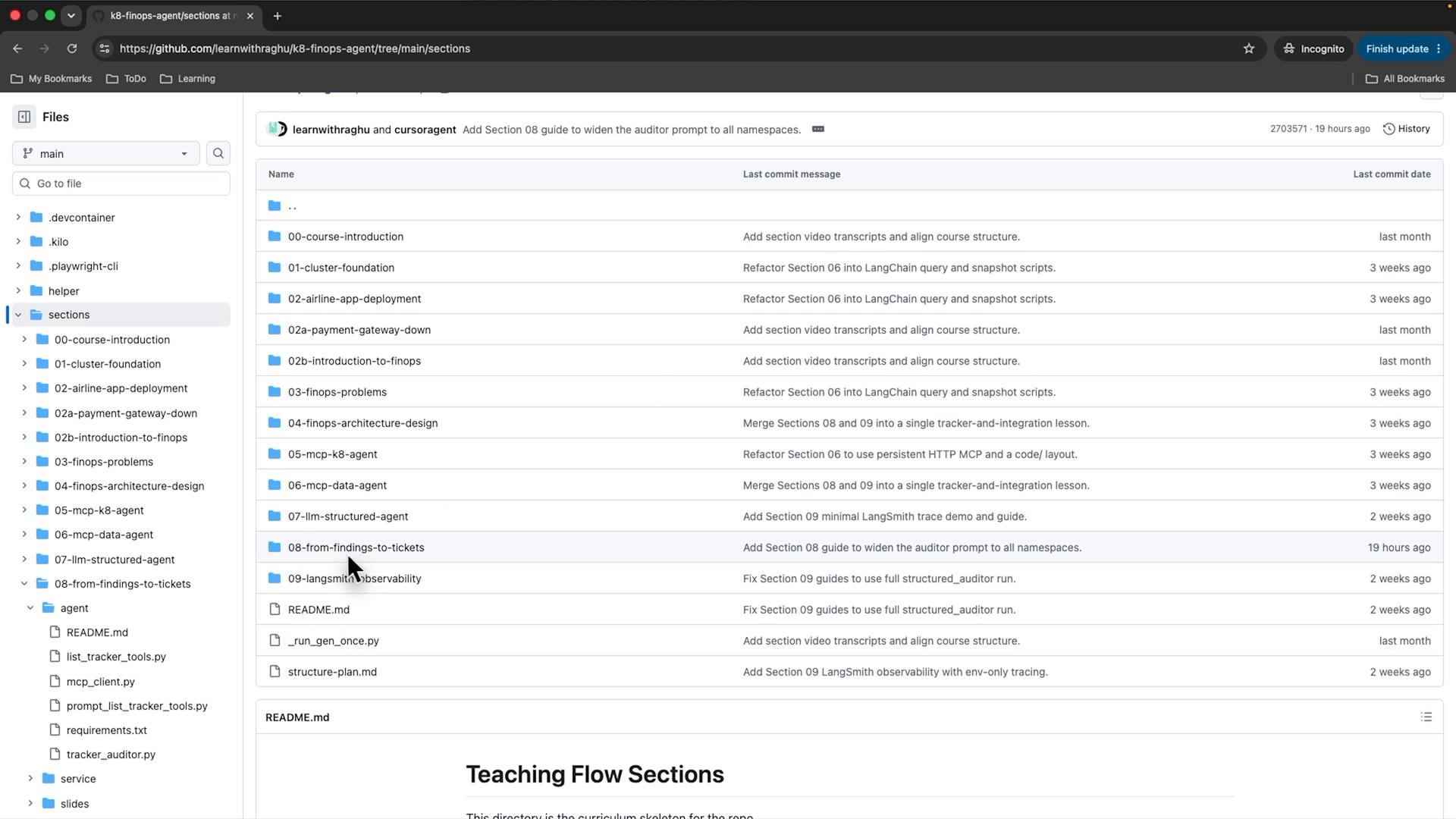Expand the service folder
Screen dimensions: 1456x819
pyautogui.click(x=30, y=779)
